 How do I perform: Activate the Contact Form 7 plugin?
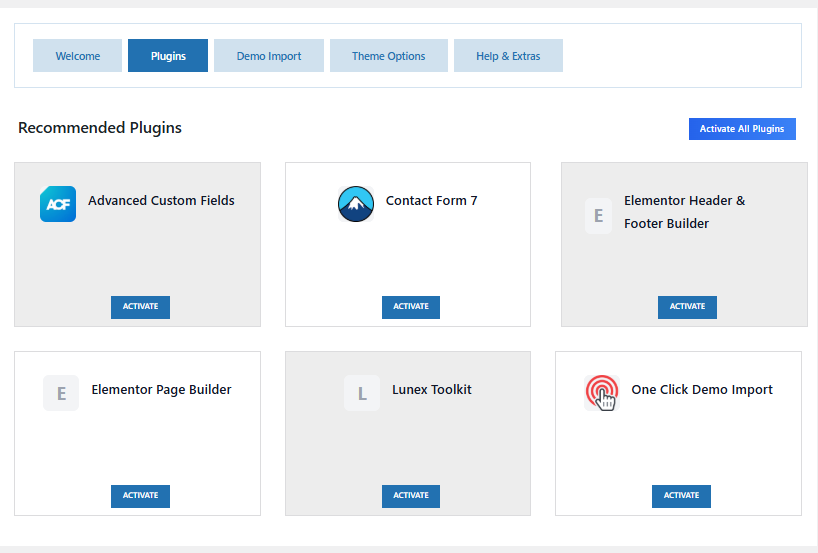(411, 307)
